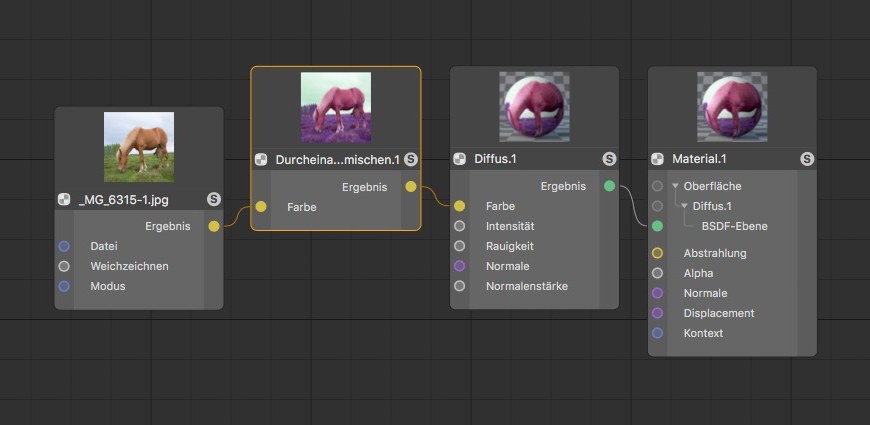Click the Oberfläche group port on Material.1
This screenshot has width=870, height=425.
point(657,186)
